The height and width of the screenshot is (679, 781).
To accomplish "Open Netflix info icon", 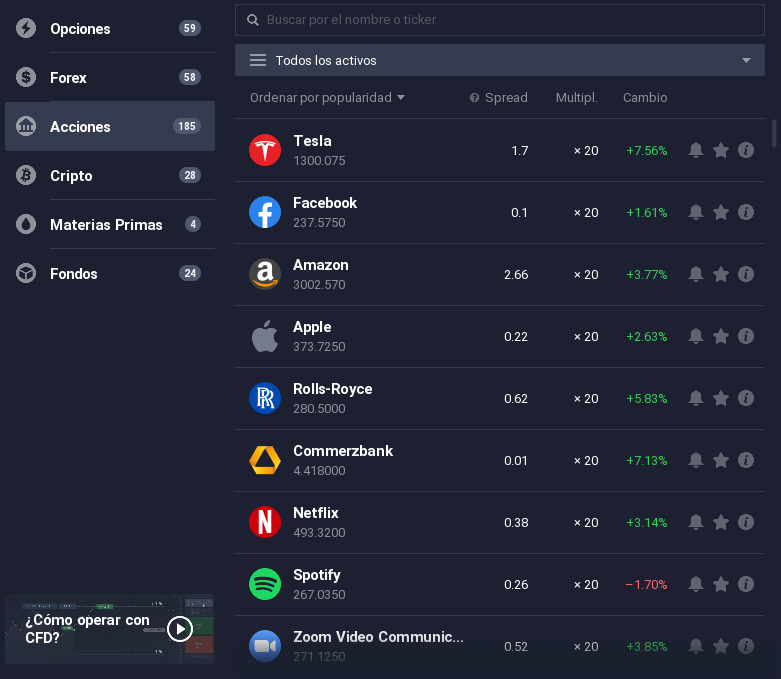I will pos(746,522).
